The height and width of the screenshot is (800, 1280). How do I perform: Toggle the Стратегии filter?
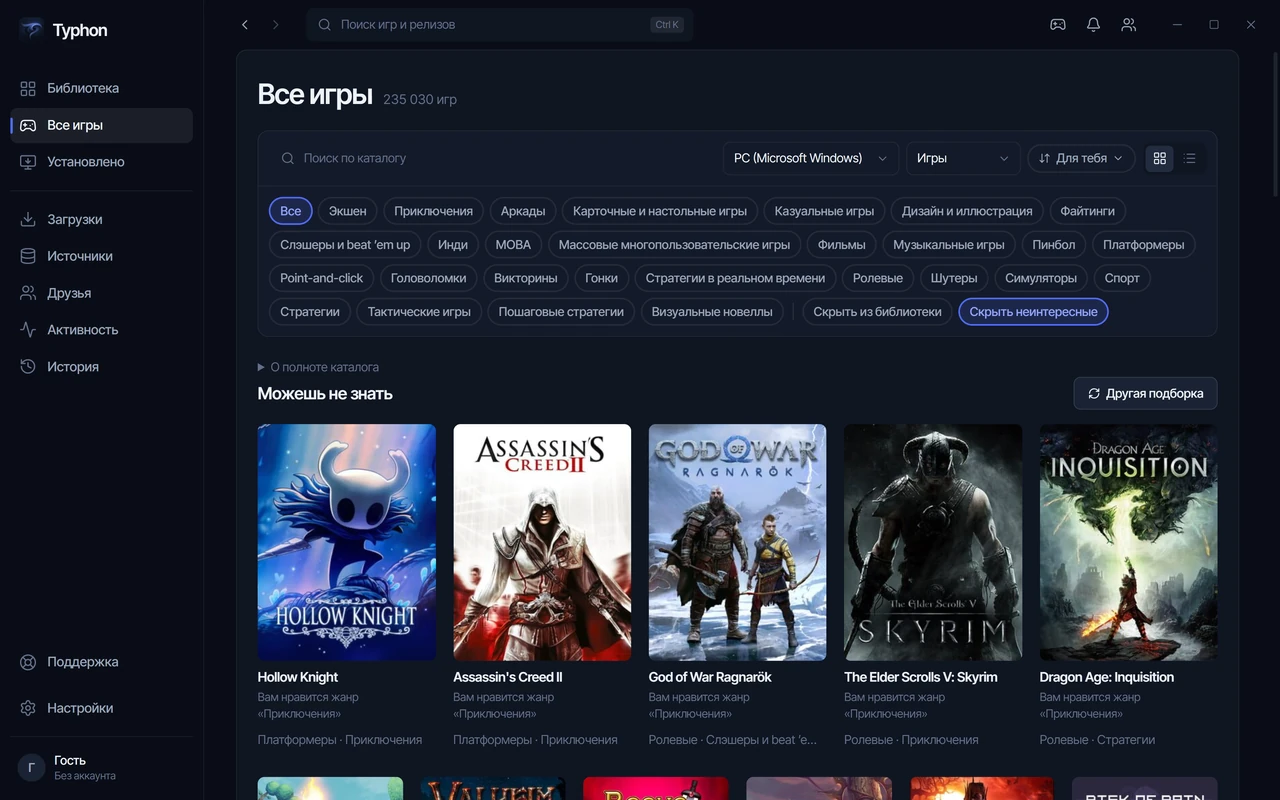(x=310, y=312)
